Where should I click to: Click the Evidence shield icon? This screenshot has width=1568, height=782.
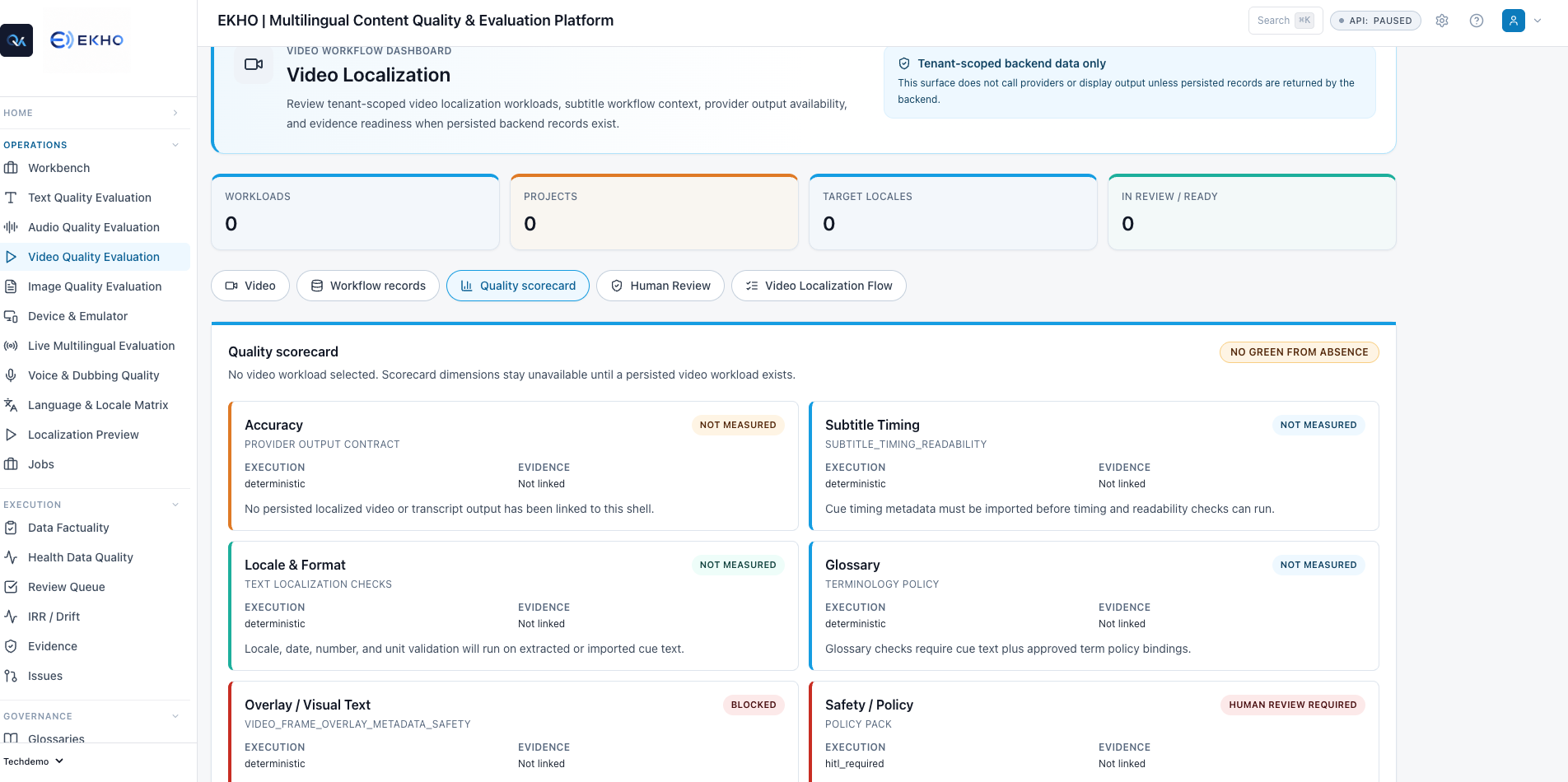tap(11, 646)
